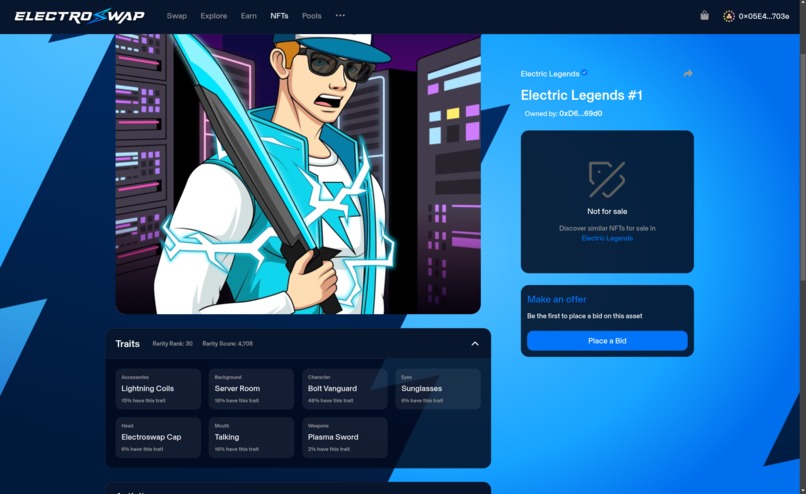Select the Server Room trait card

pyautogui.click(x=251, y=389)
